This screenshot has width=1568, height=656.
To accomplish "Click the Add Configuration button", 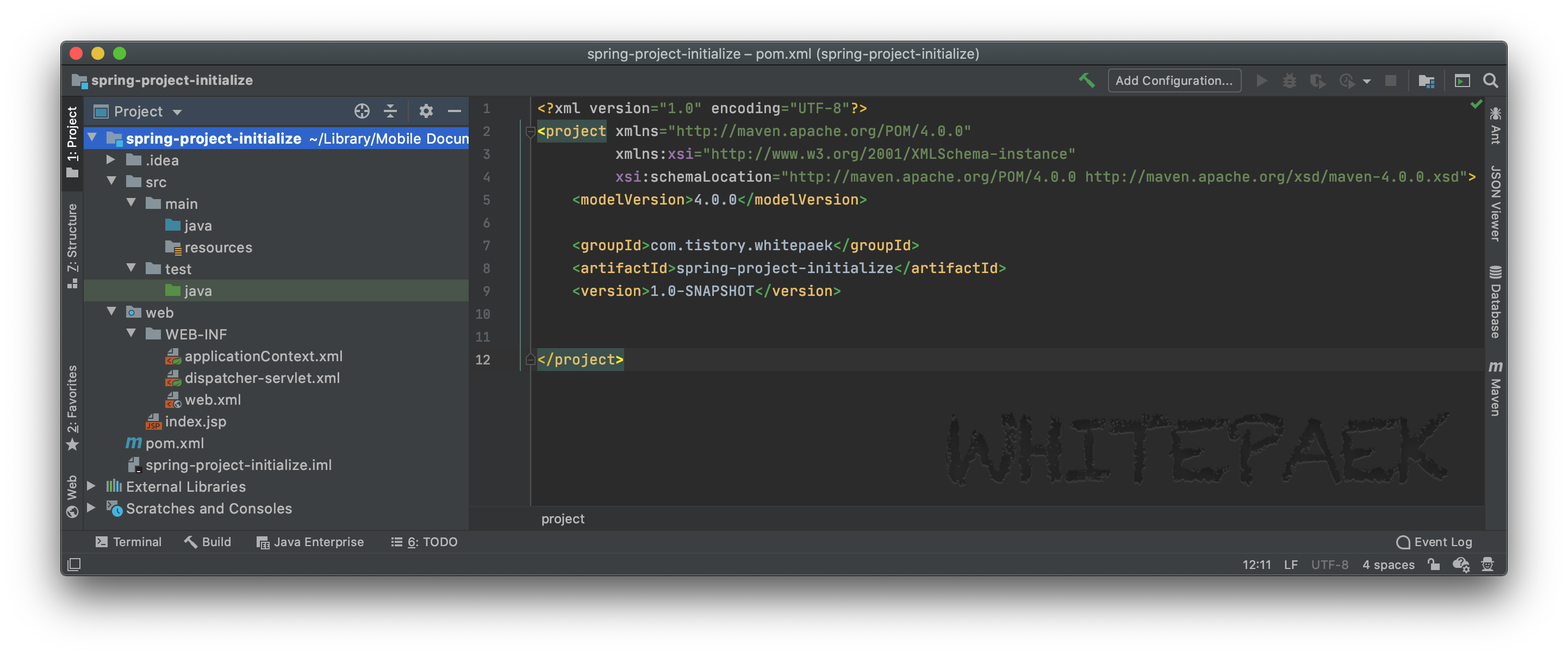I will 1174,81.
